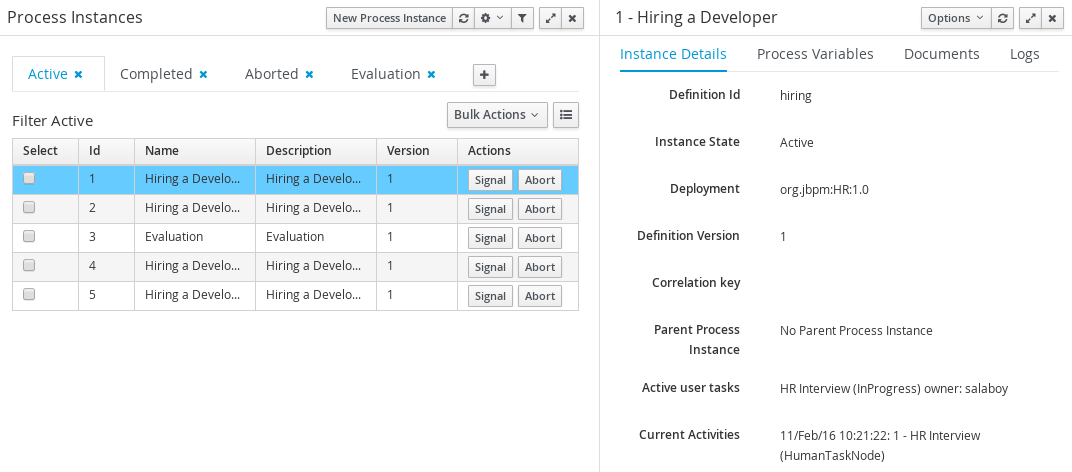Open the Aborted filter tab
This screenshot has height=472, width=1072.
(271, 74)
